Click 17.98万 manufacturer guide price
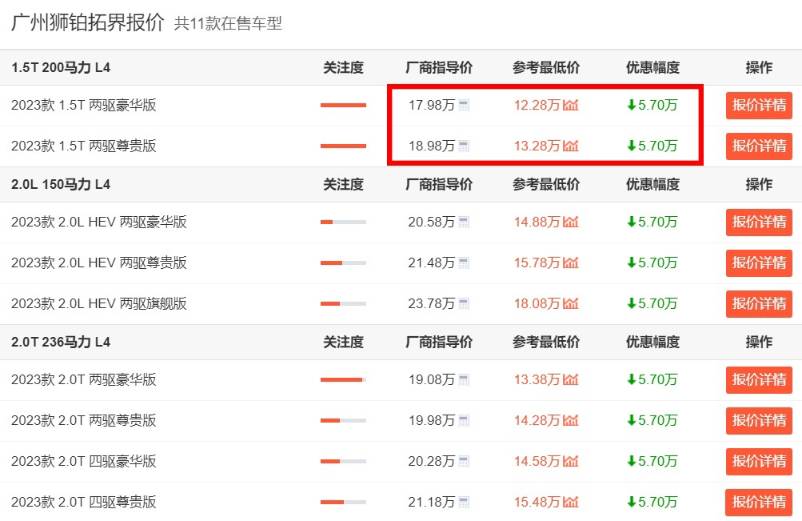The width and height of the screenshot is (802, 521). point(431,105)
